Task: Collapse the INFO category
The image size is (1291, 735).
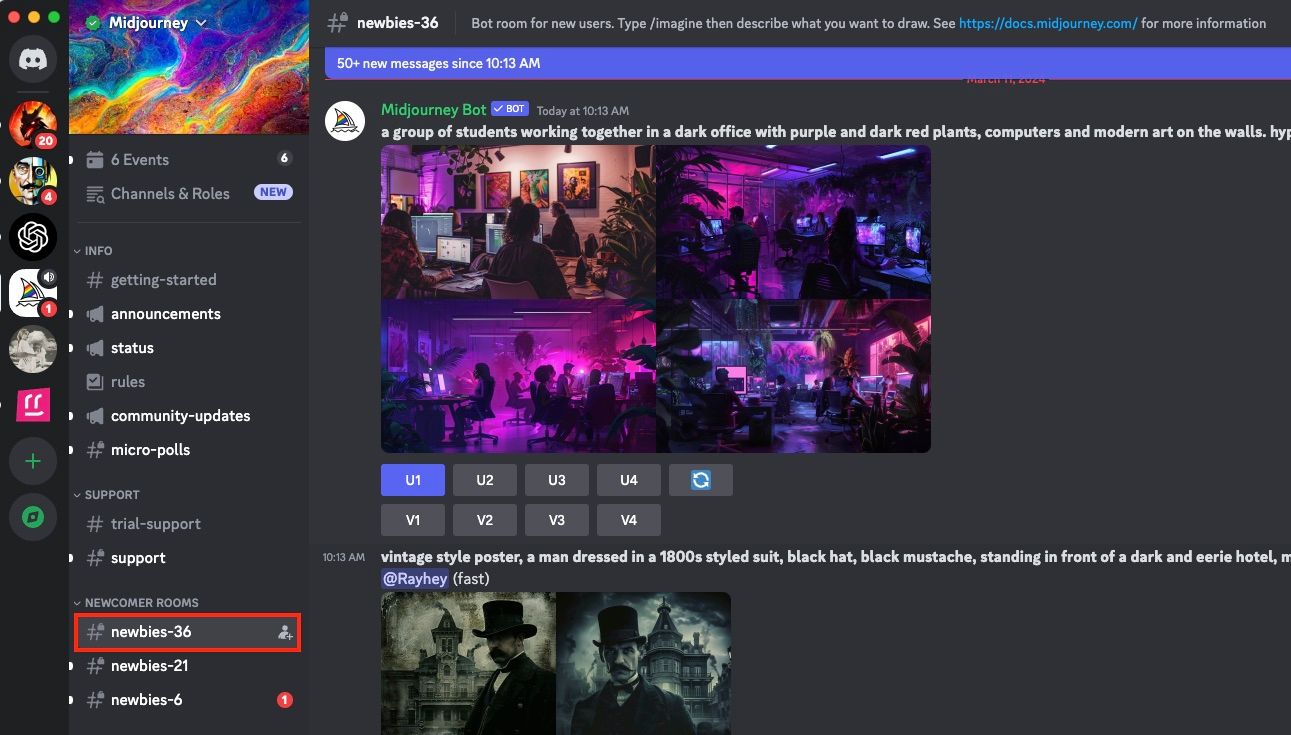Action: [x=93, y=251]
